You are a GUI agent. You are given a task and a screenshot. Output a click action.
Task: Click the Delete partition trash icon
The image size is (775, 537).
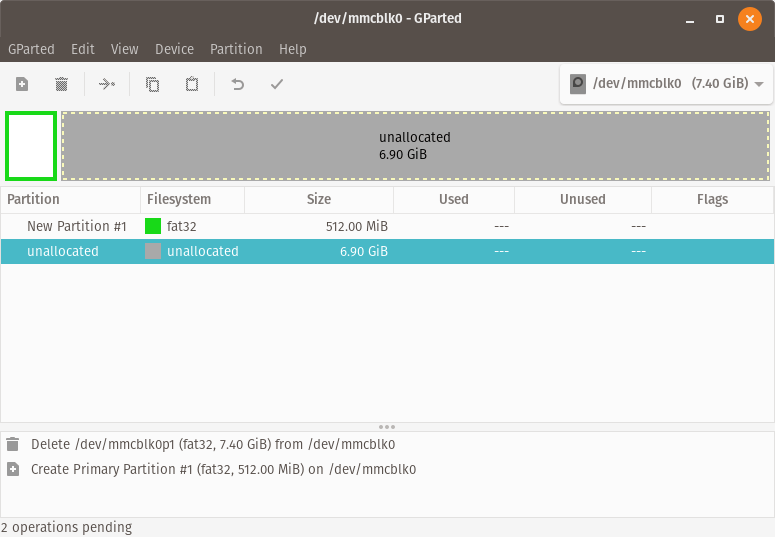61,85
